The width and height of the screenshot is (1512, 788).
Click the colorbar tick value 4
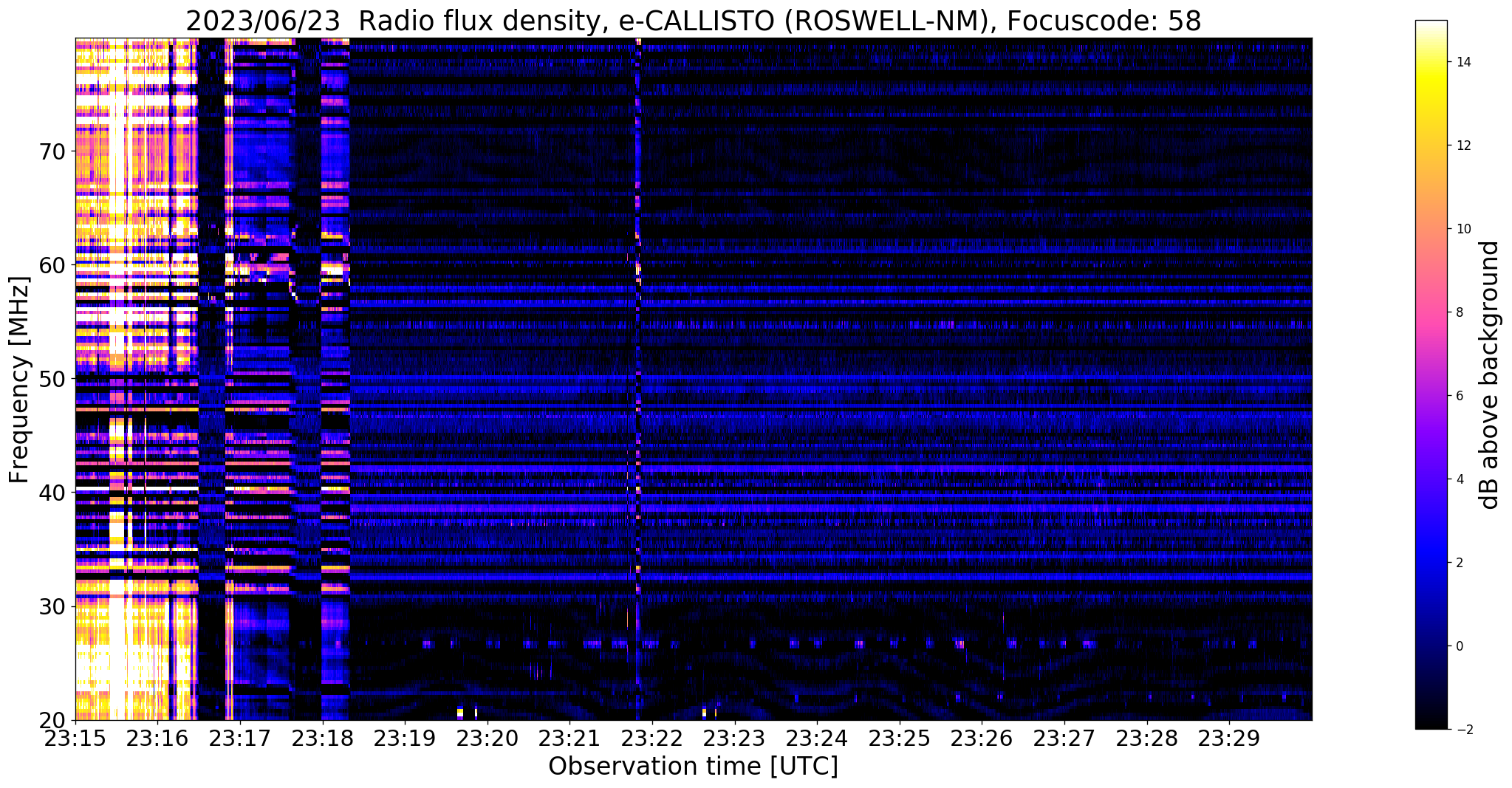[x=1460, y=479]
